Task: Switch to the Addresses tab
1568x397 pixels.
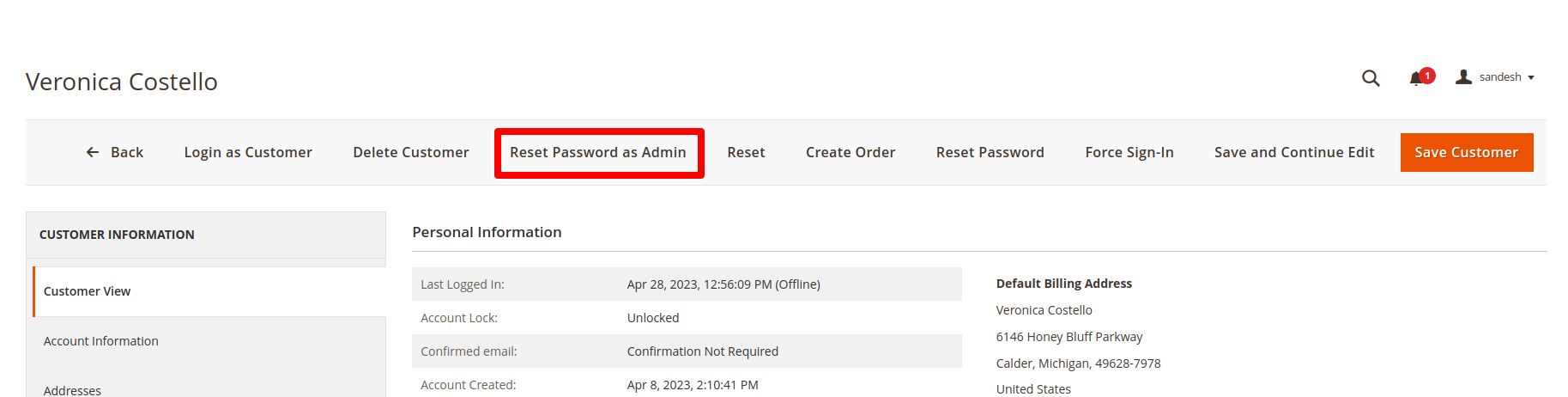Action: tap(72, 390)
